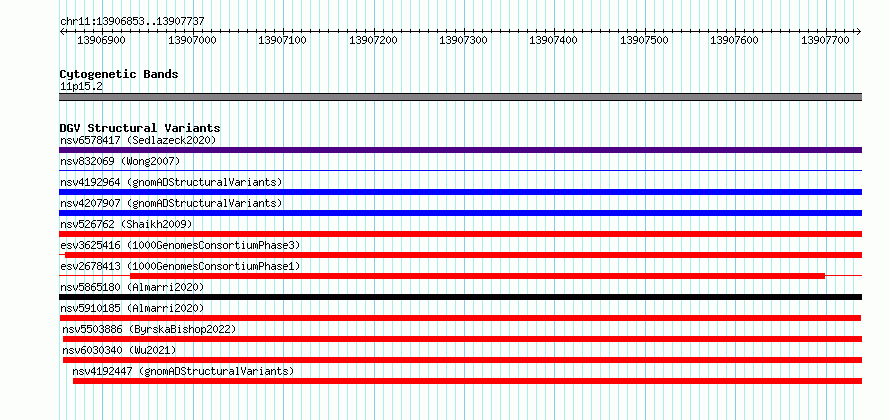Screen dimensions: 890x420
Task: Click ruler position 13907400
Action: [x=554, y=40]
